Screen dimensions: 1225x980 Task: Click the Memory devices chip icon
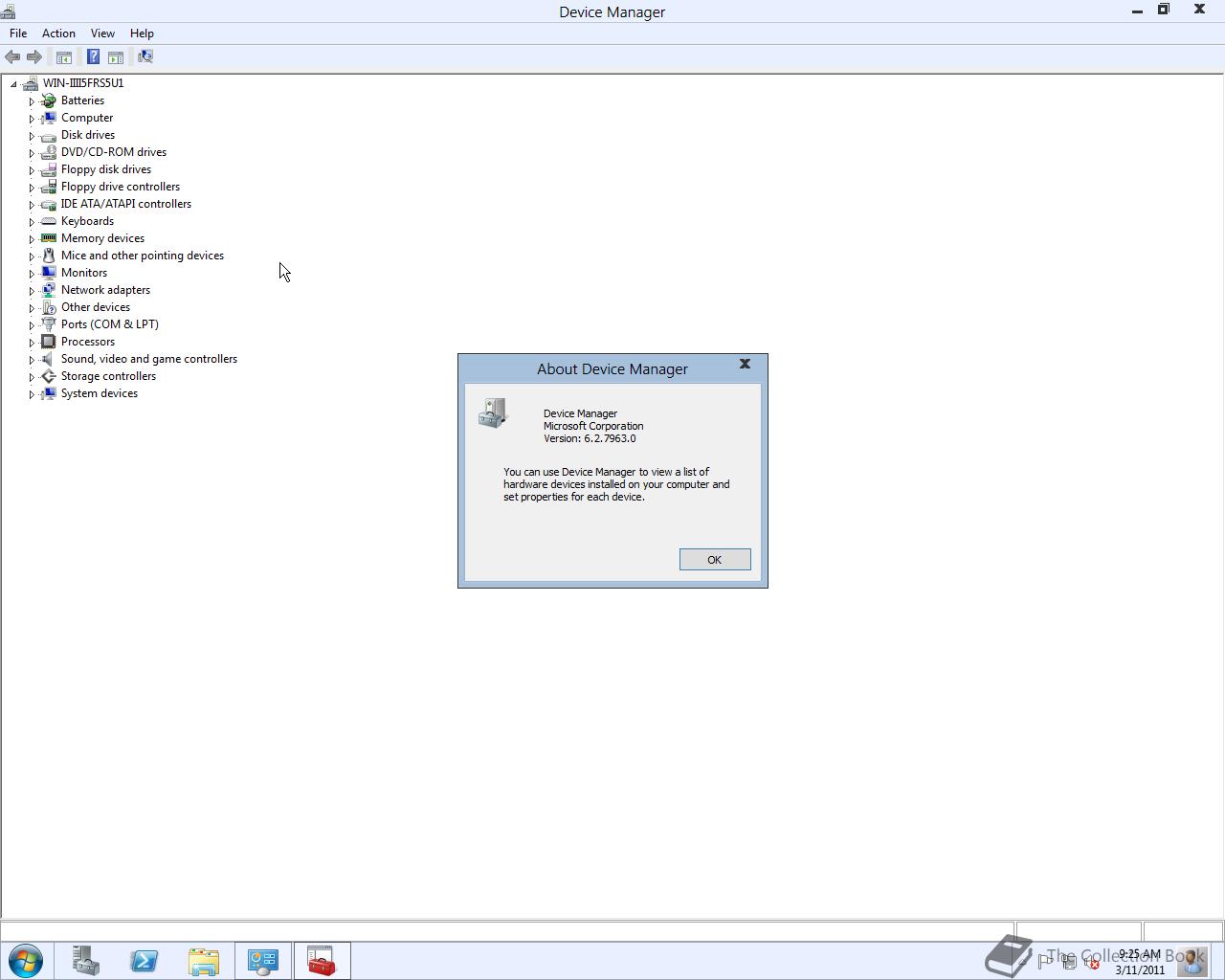49,238
